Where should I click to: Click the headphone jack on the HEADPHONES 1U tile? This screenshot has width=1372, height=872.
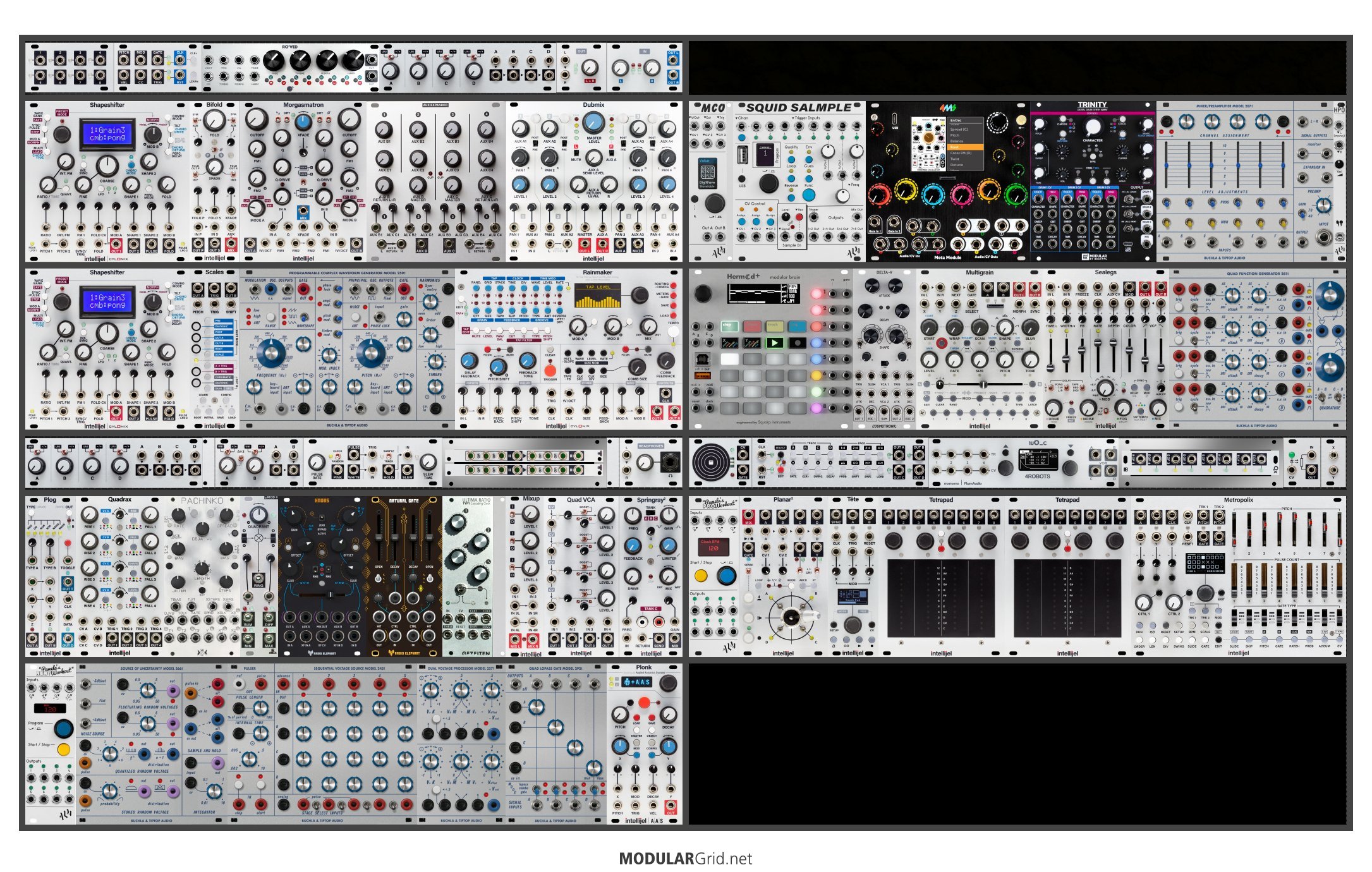click(x=669, y=462)
